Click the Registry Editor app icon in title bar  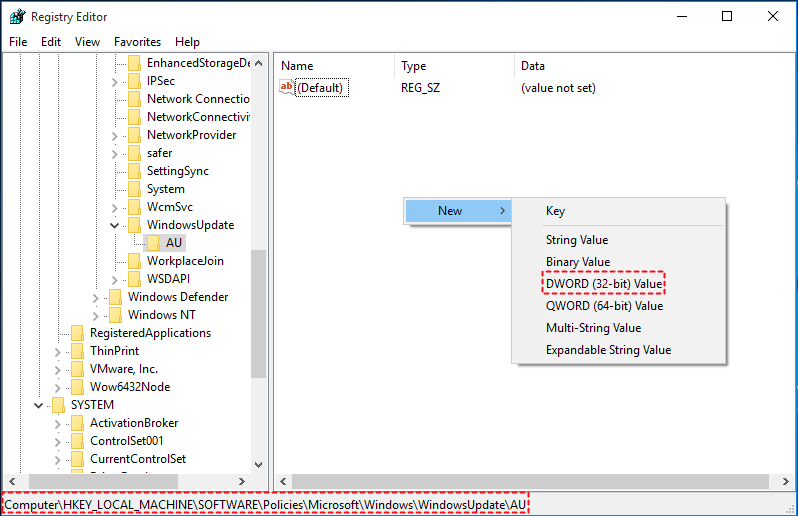tap(17, 16)
